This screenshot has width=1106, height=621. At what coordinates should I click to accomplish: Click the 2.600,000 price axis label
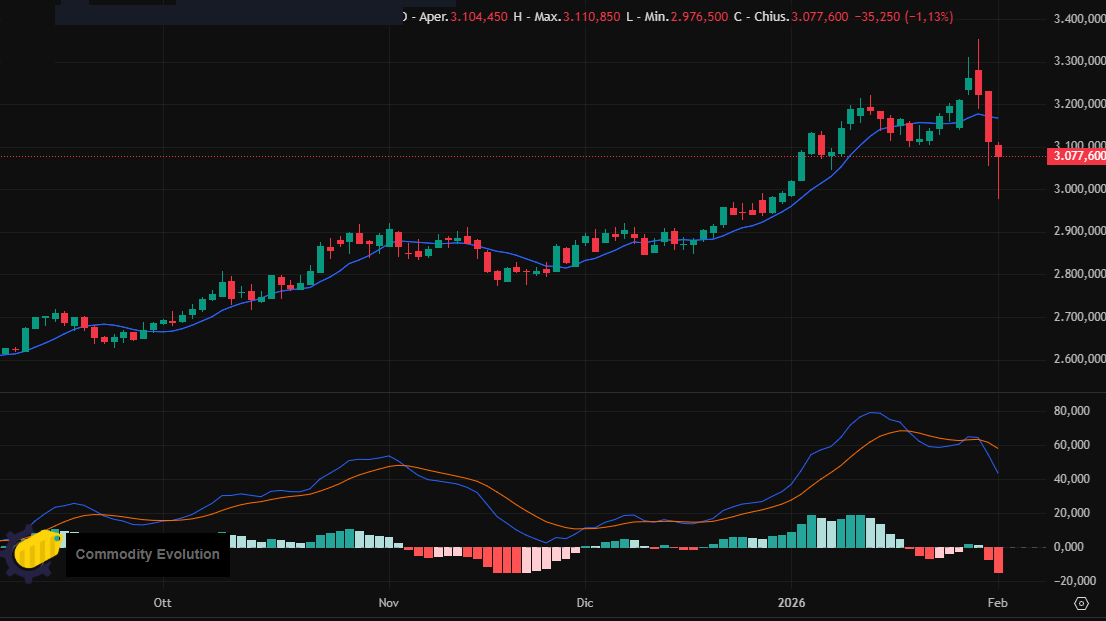click(1079, 360)
